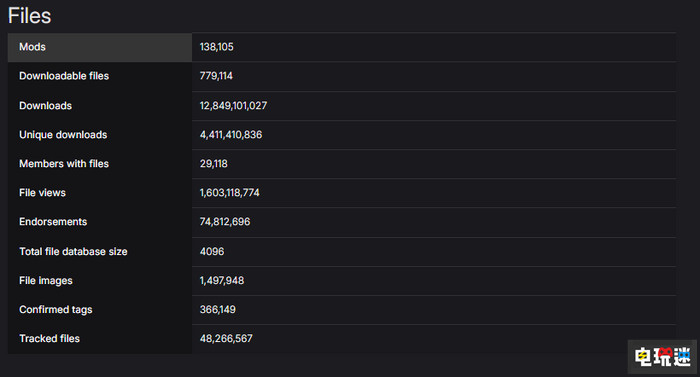Select the Downloads row label
700x377 pixels.
pyautogui.click(x=46, y=106)
